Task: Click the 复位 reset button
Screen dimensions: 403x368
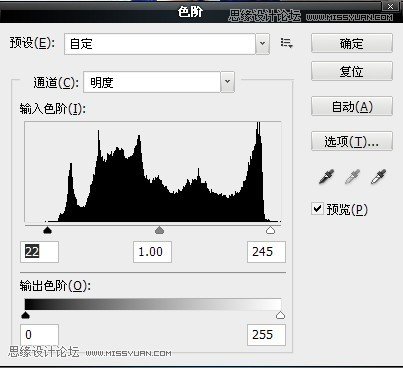Action: 352,71
